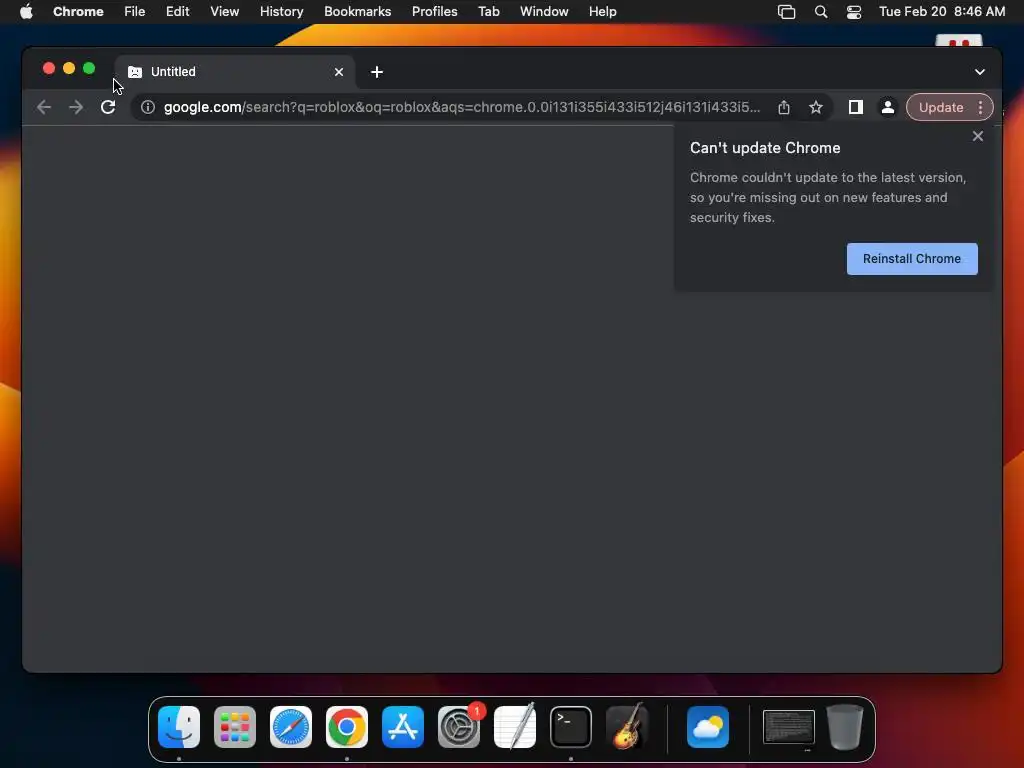
Task: Click the minimized window thumbnail in dock
Action: click(789, 727)
